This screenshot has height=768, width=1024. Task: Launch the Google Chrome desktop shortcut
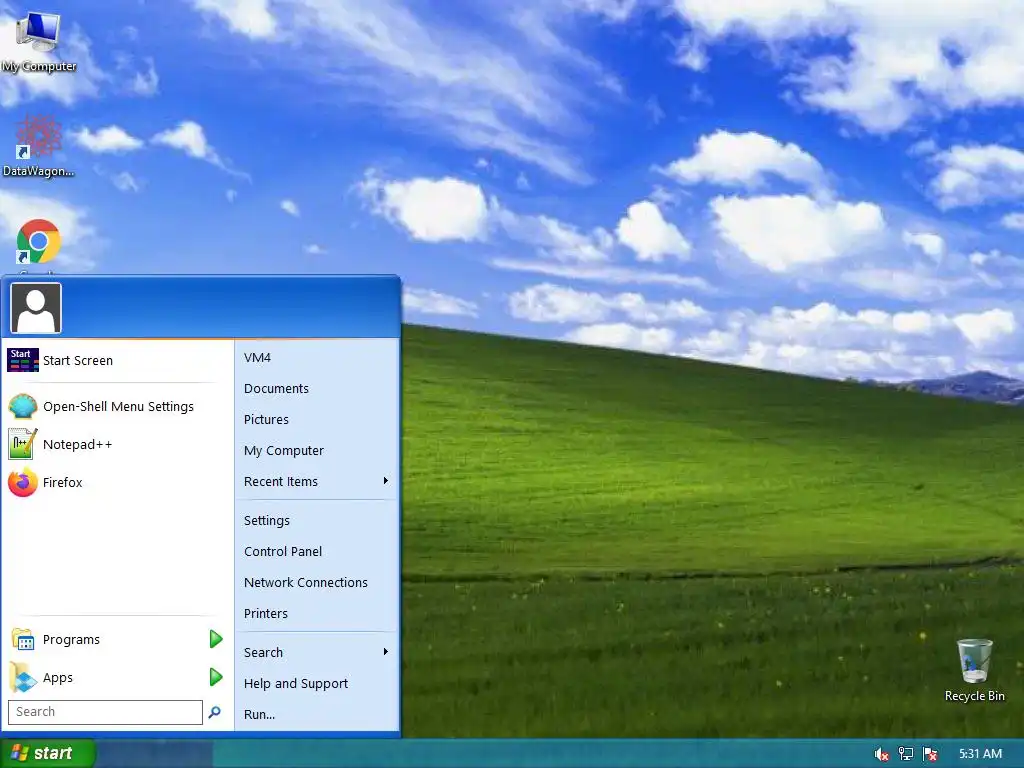point(38,242)
